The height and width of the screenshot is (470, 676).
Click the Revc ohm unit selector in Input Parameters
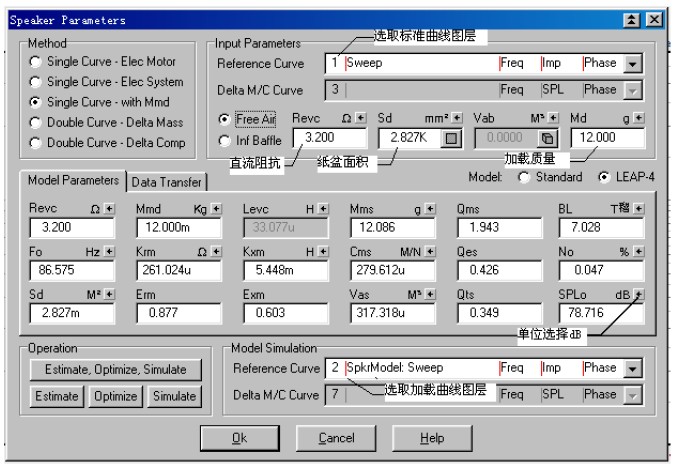point(361,117)
